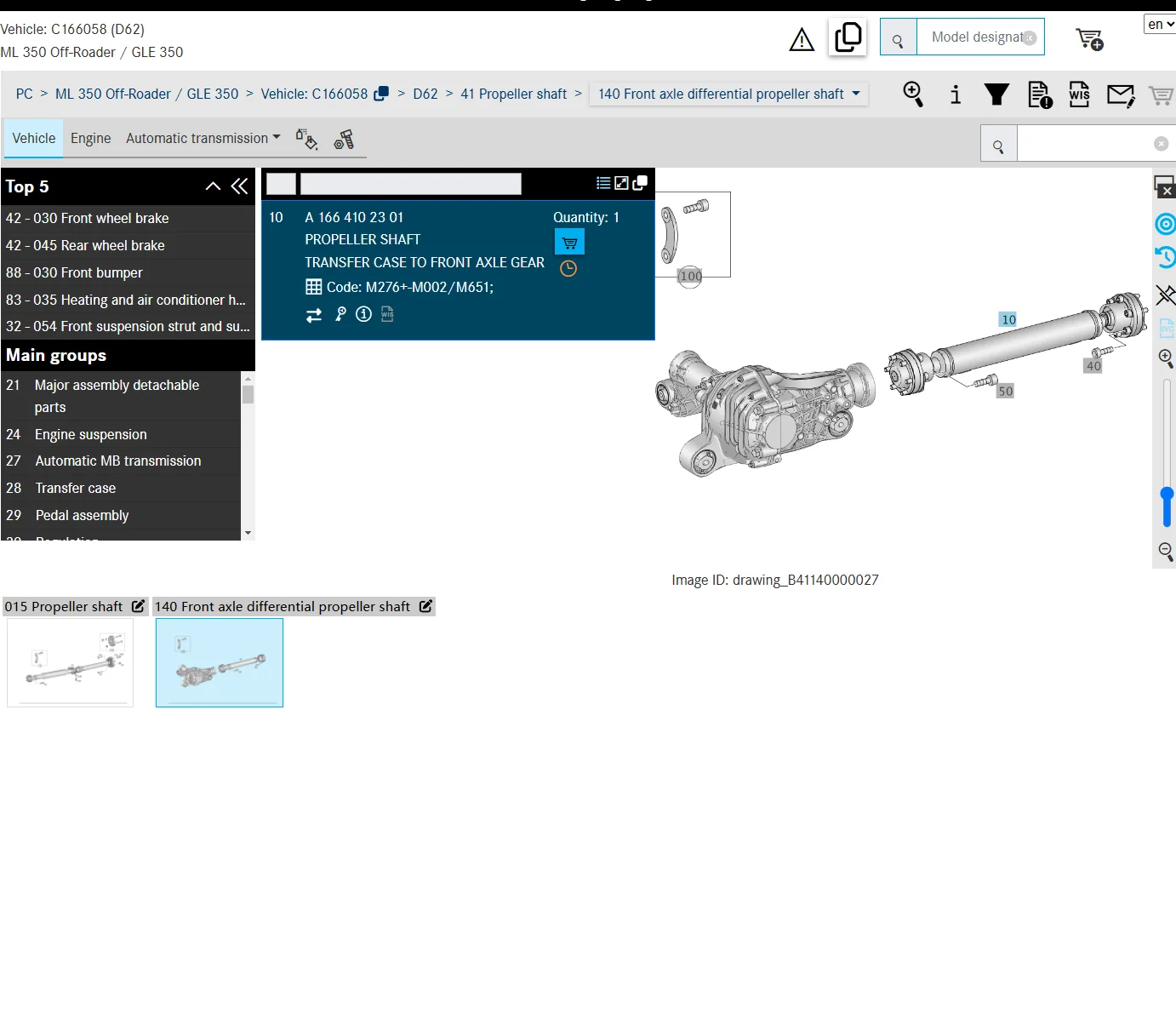
Task: Click the Vehicle: C166058 breadcrumb link
Action: point(314,94)
